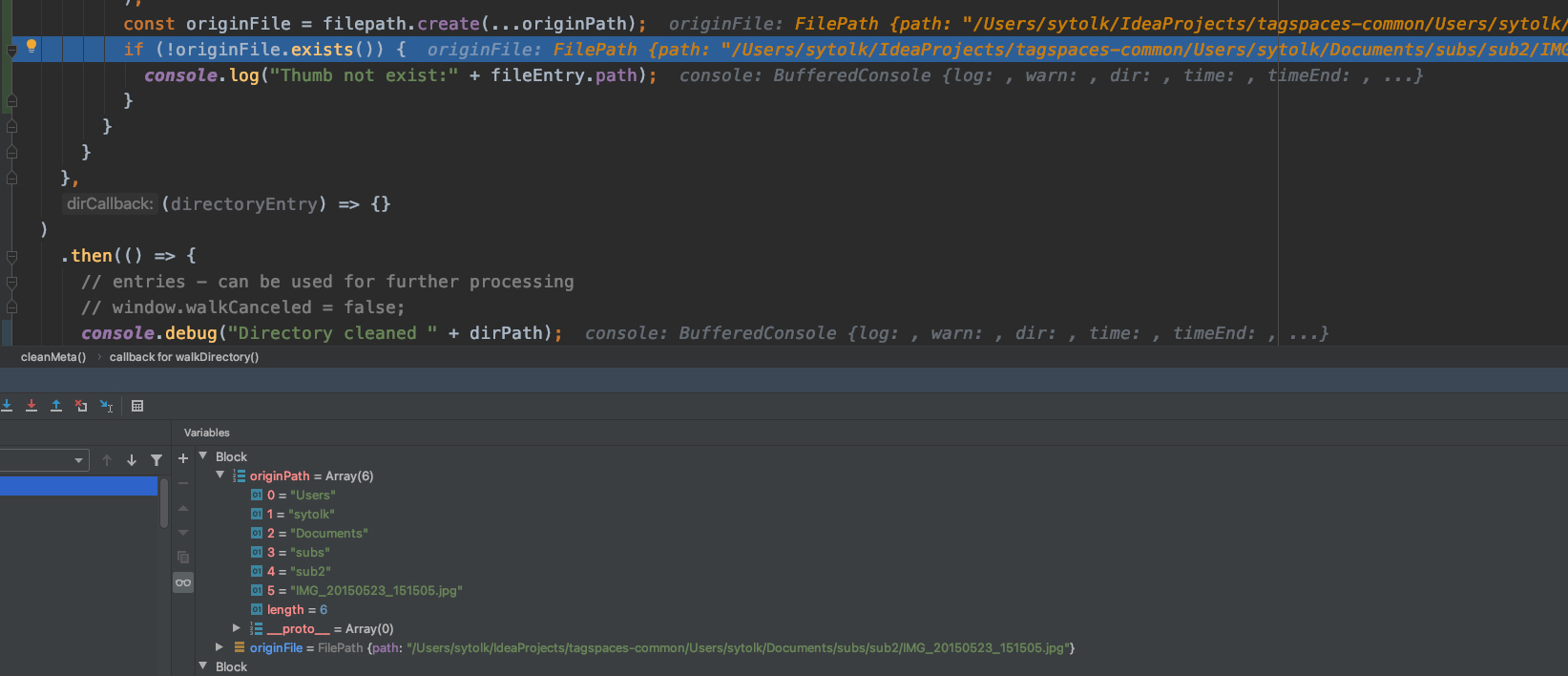Click the Step Into debugger icon

pyautogui.click(x=7, y=406)
